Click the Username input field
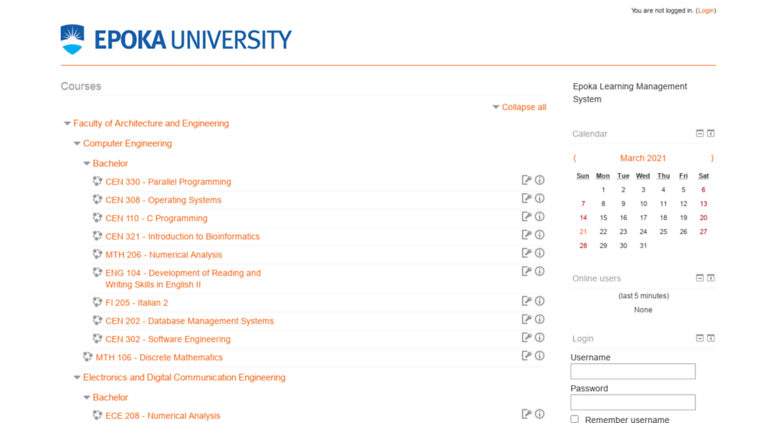This screenshot has width=777, height=423. coord(633,371)
